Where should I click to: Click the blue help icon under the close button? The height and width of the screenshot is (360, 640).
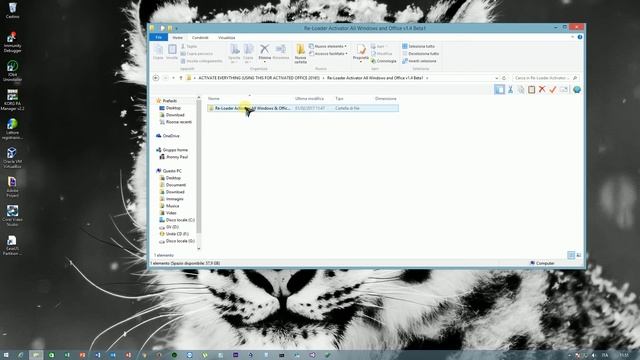pyautogui.click(x=580, y=37)
